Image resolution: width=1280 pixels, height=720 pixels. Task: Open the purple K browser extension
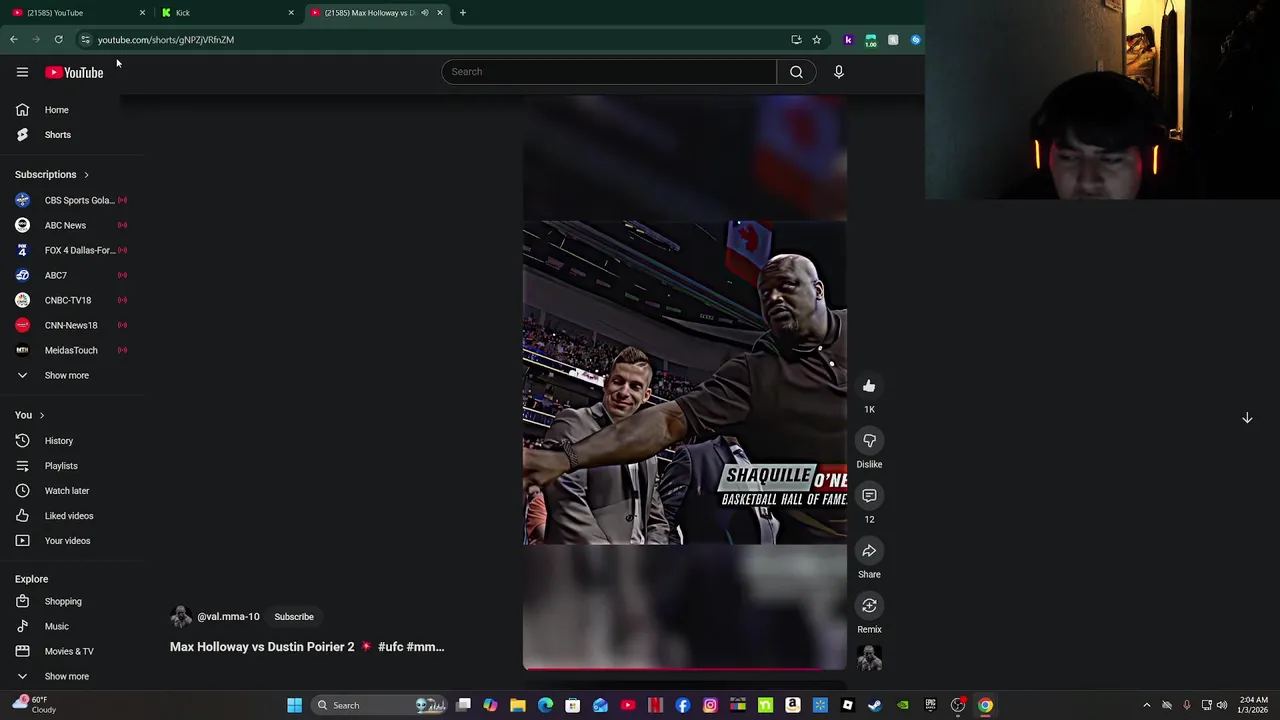848,40
